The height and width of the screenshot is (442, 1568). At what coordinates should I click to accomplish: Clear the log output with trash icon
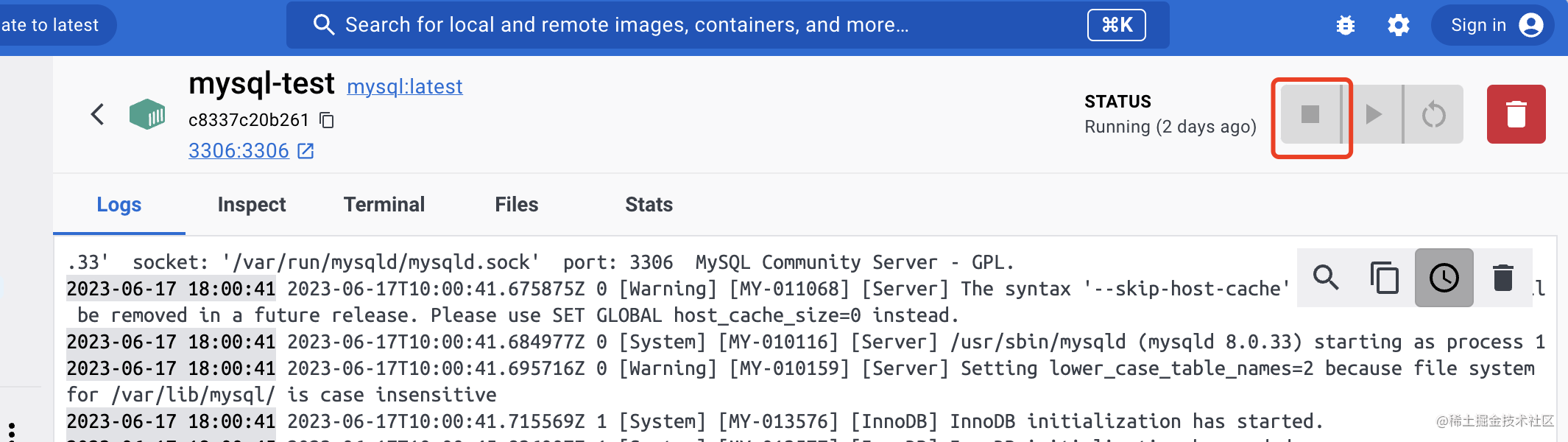click(x=1502, y=278)
